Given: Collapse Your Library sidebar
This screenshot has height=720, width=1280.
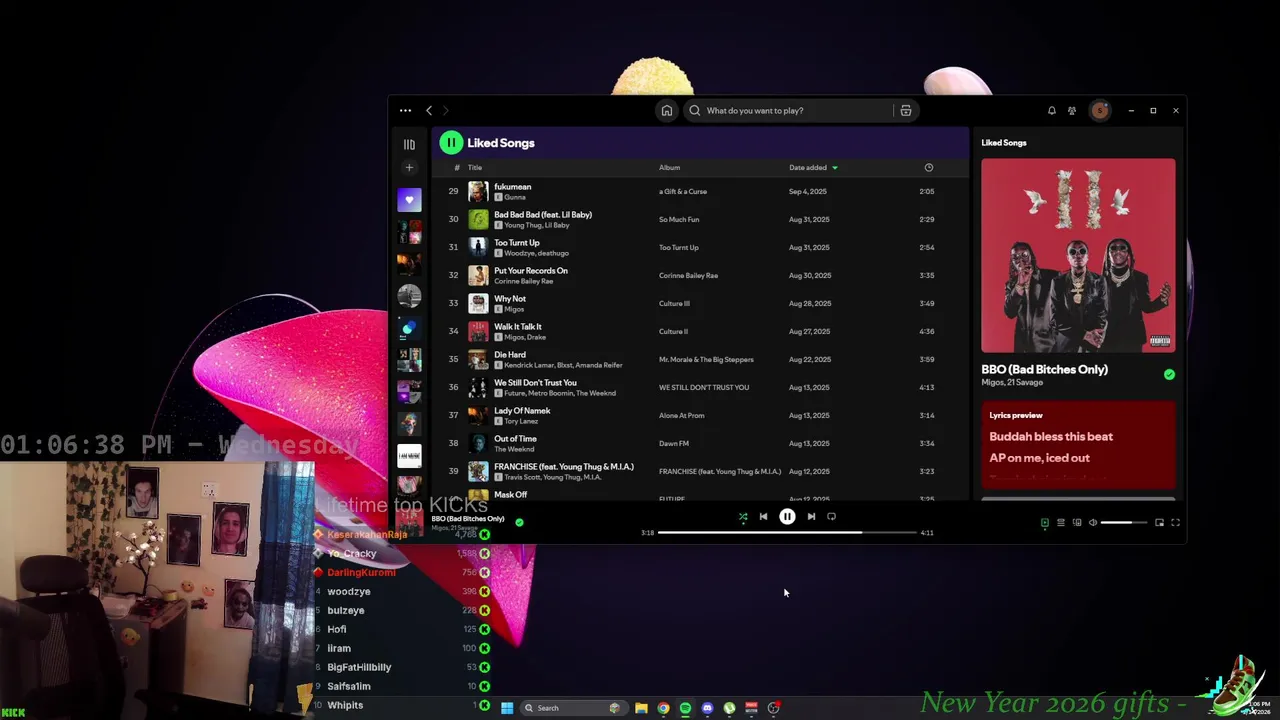Looking at the screenshot, I should coord(409,144).
